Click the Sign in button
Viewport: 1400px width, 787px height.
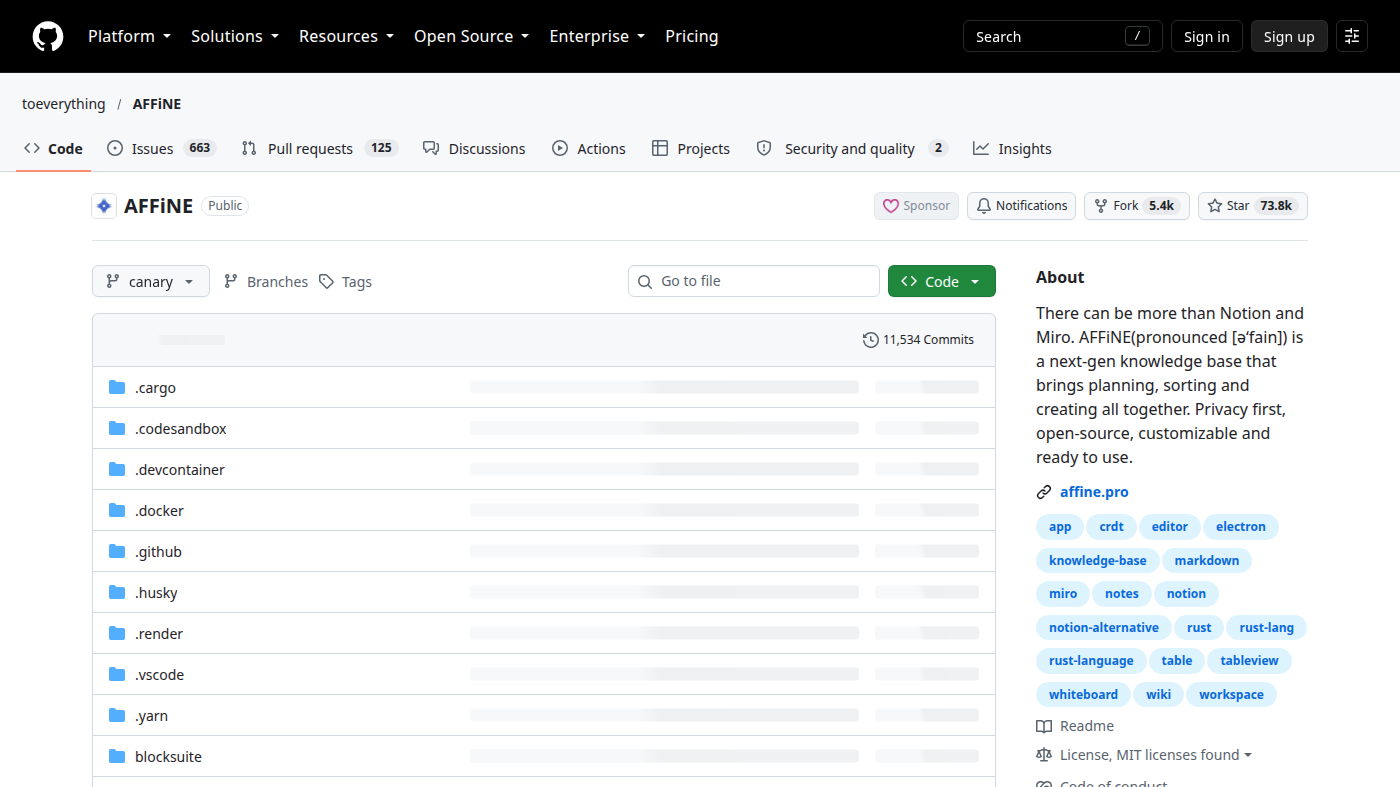pos(1207,36)
